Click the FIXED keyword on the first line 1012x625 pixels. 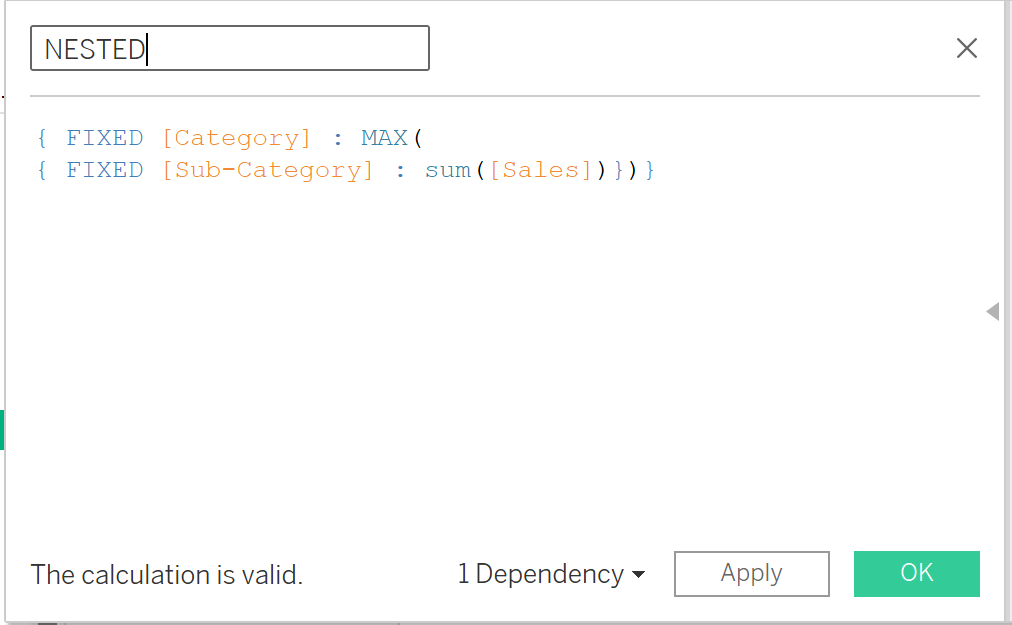pos(104,138)
